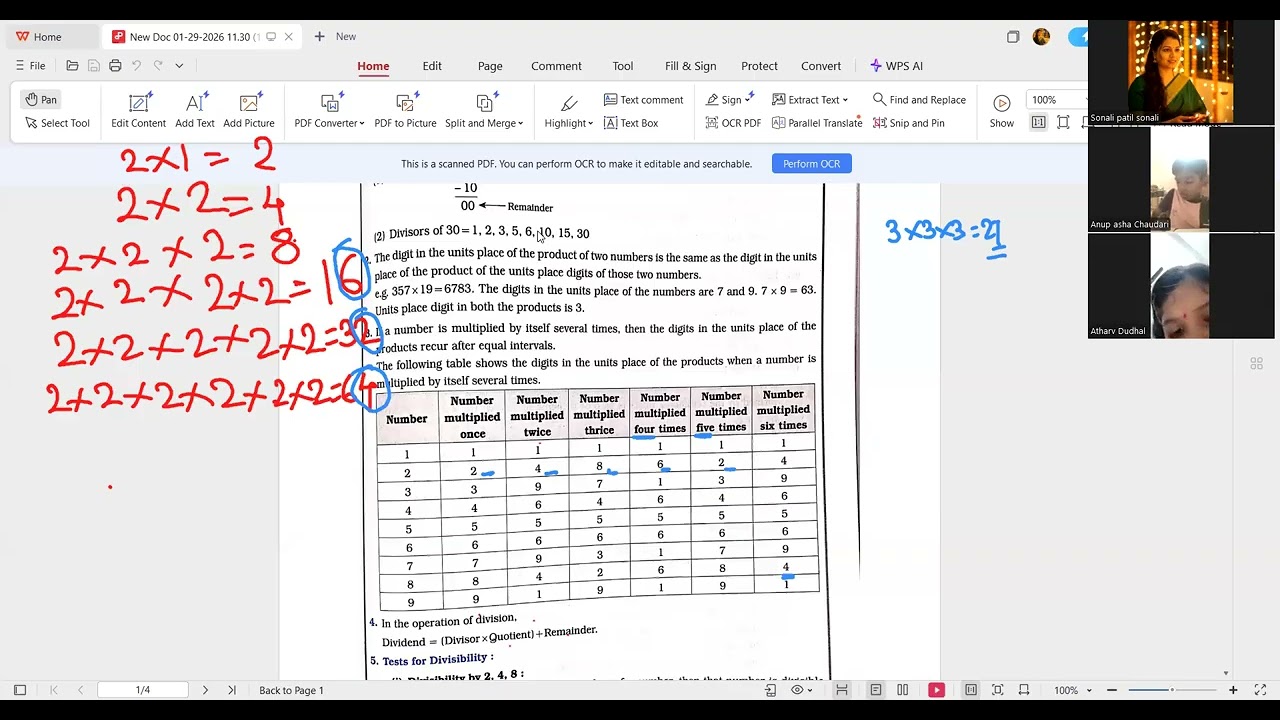Click the page number field 1/4
Screen dimensions: 1280x720
click(143, 690)
